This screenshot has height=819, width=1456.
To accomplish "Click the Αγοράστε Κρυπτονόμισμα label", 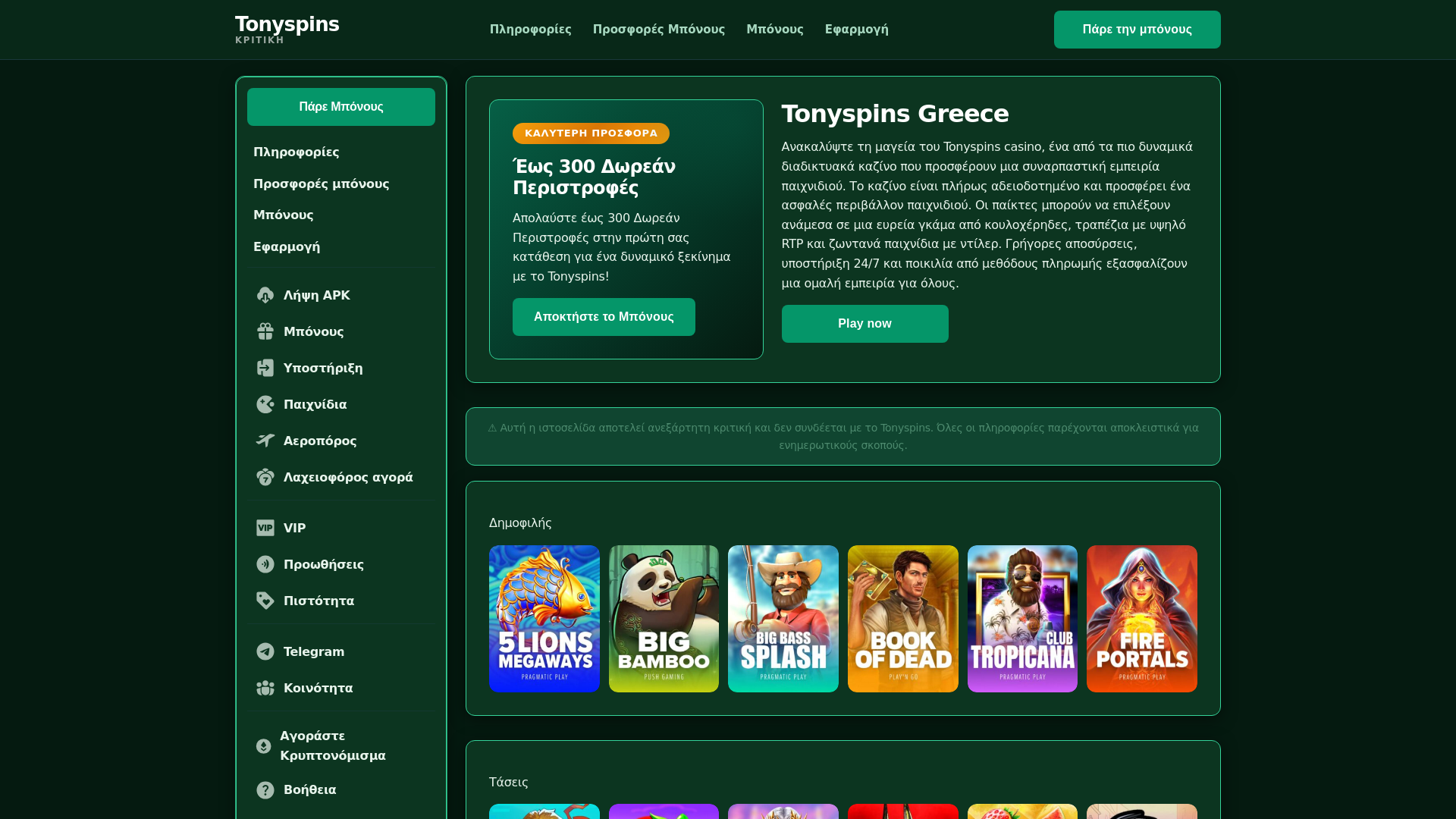I will coord(333,746).
